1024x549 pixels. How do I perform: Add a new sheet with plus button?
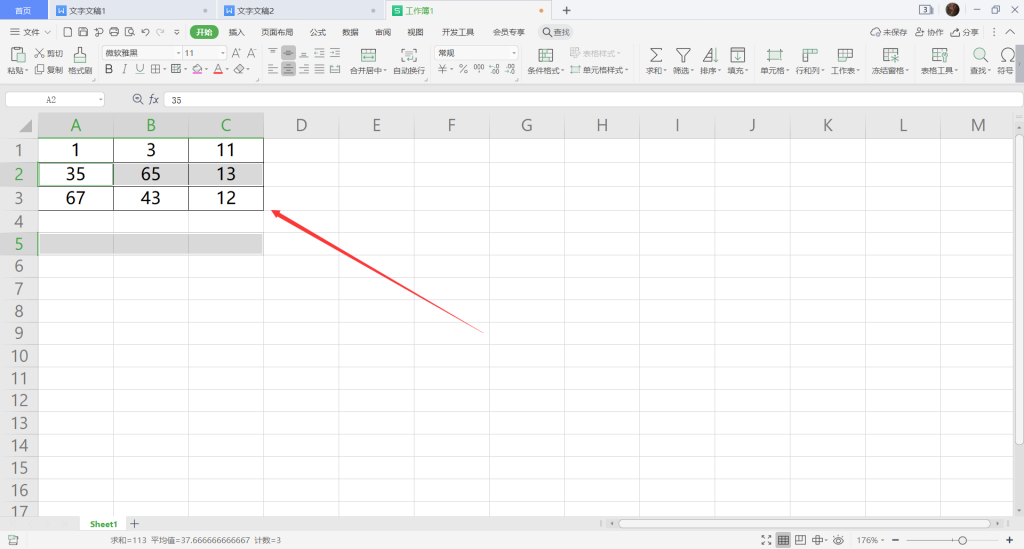tap(135, 524)
